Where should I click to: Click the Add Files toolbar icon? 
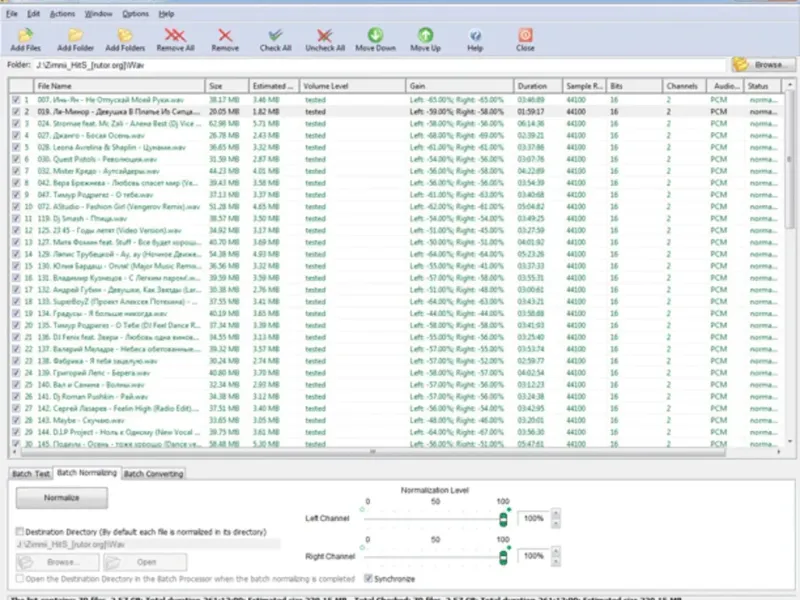tap(26, 35)
